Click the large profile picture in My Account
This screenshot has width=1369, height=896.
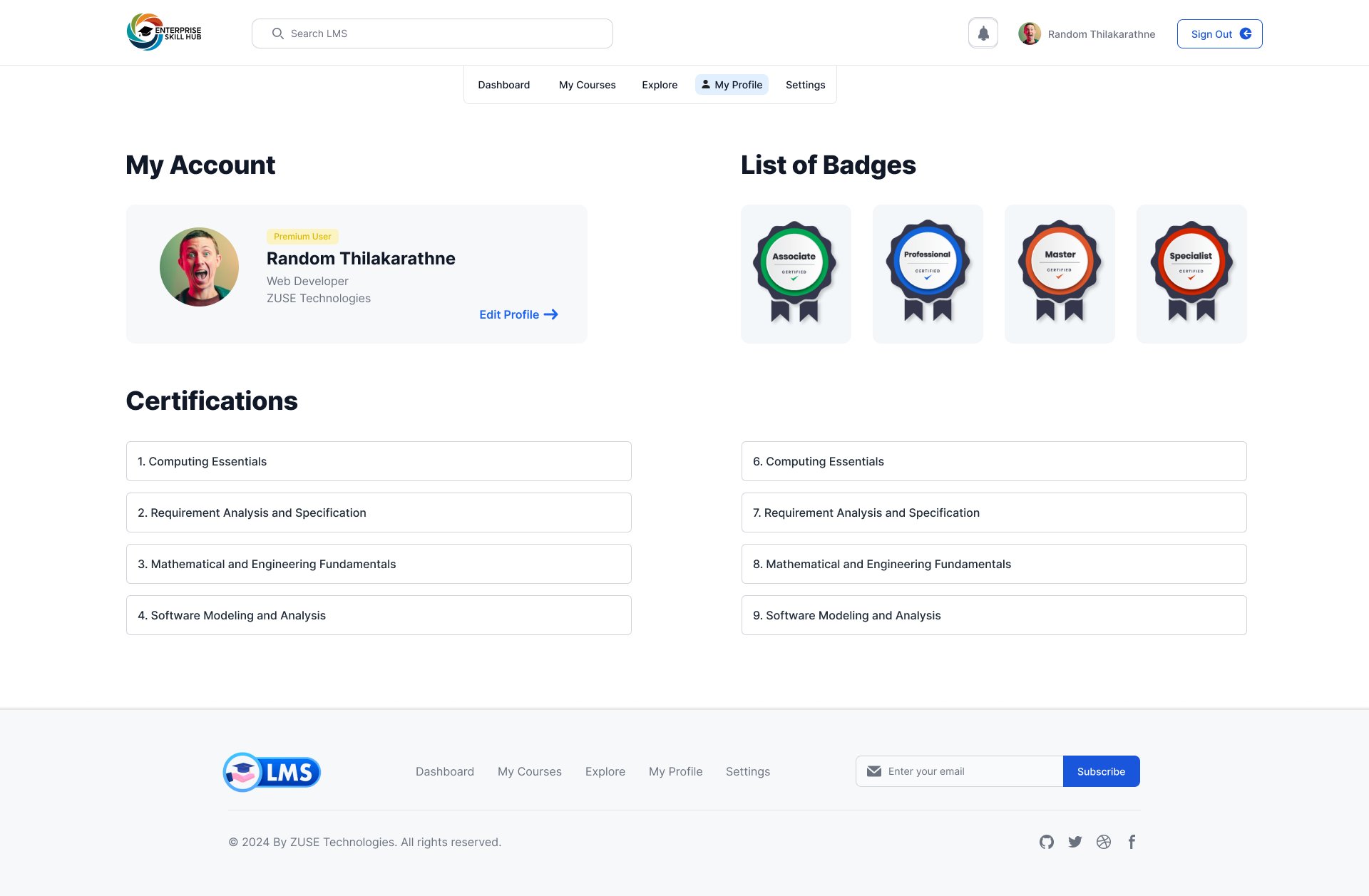tap(199, 267)
